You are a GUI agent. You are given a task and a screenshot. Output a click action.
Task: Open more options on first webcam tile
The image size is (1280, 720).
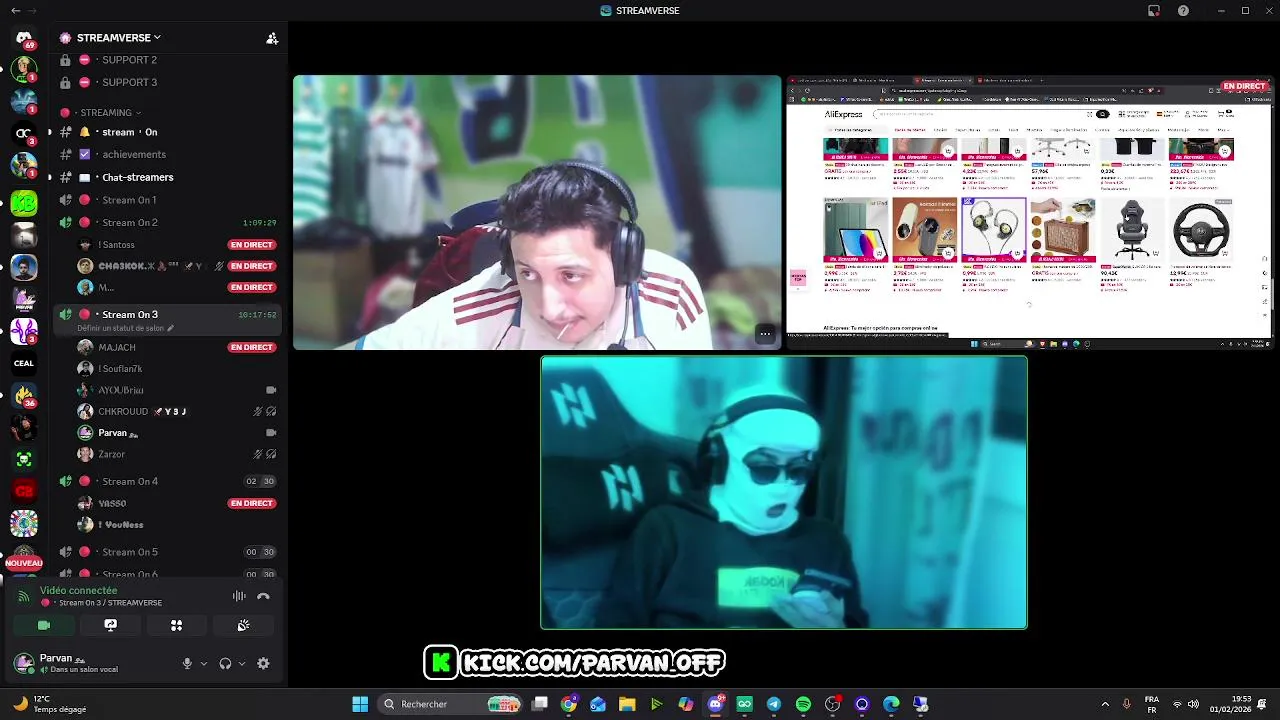pos(765,334)
